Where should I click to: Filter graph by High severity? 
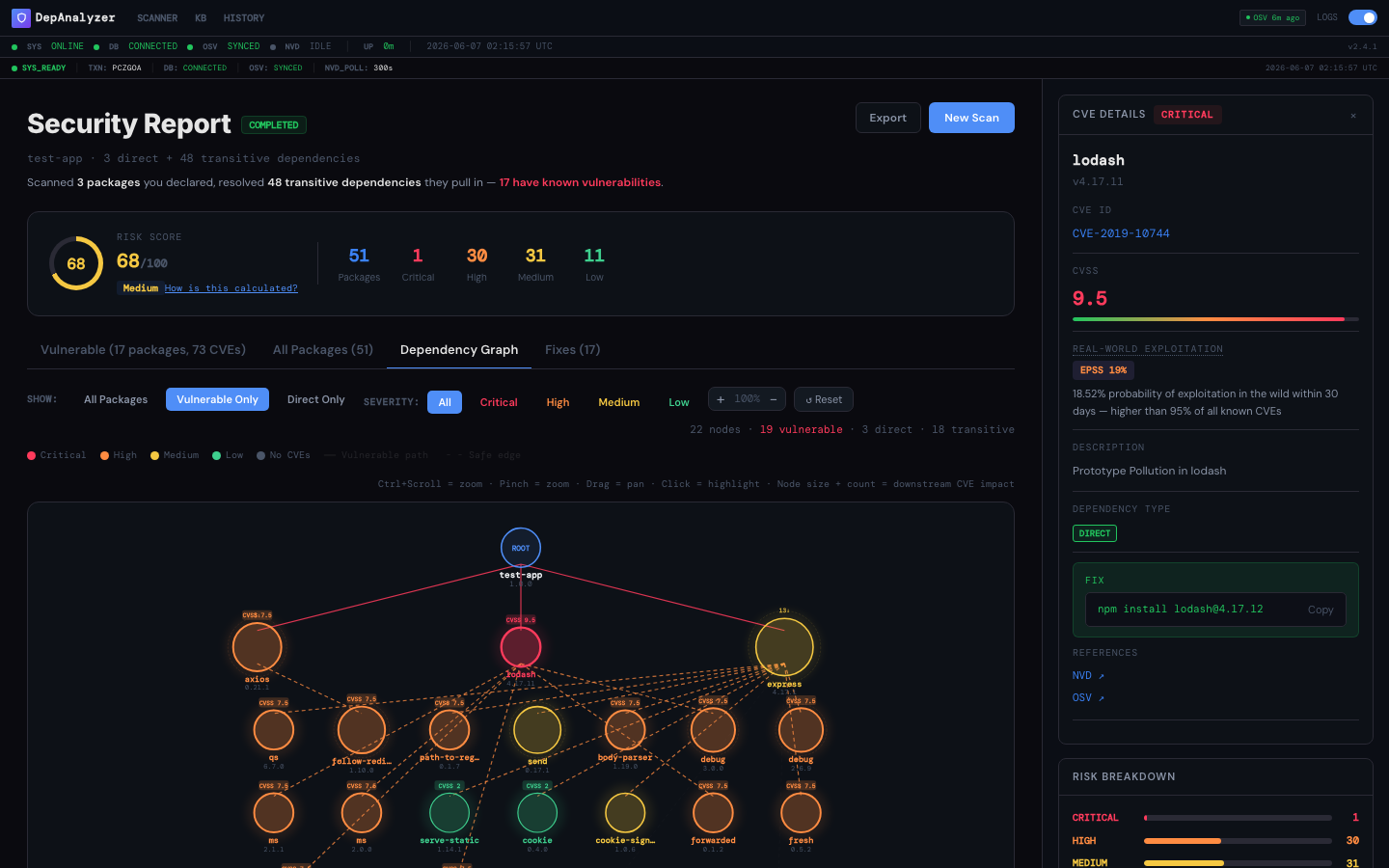point(558,402)
